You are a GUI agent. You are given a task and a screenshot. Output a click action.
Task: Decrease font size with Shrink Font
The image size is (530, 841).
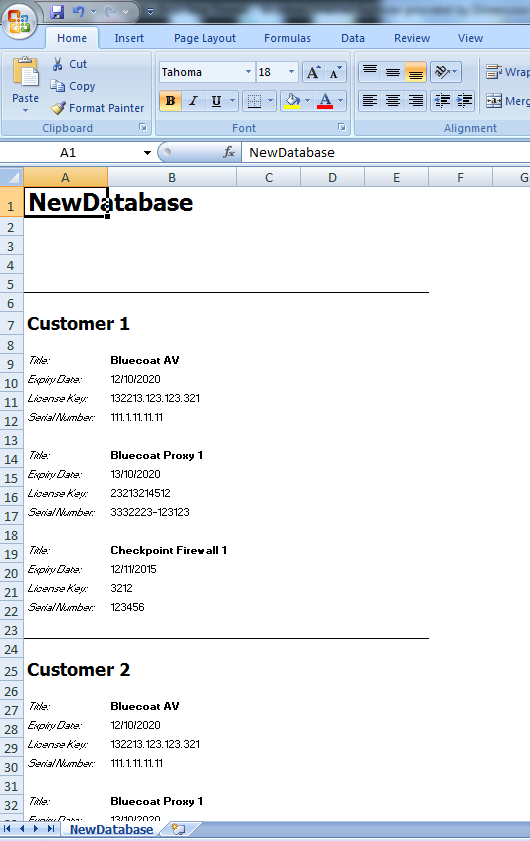(335, 72)
